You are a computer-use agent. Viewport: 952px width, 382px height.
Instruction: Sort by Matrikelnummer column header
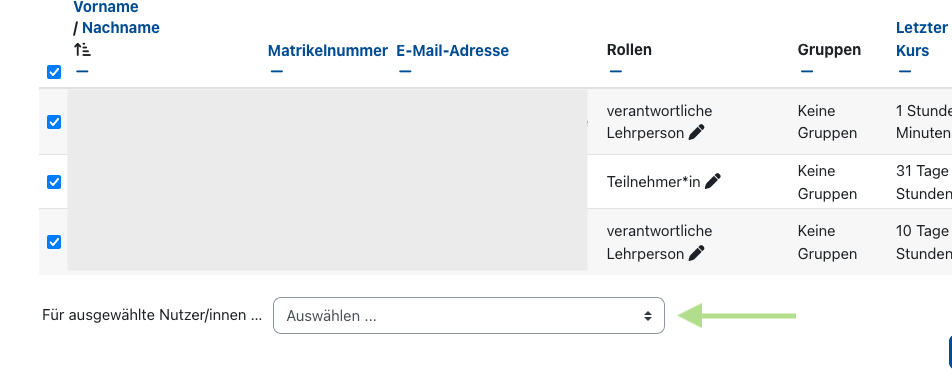click(328, 51)
